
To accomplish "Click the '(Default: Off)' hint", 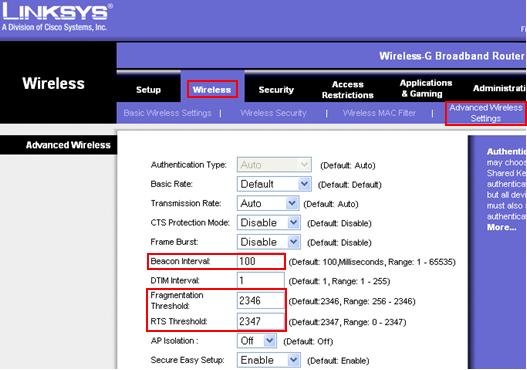I will 308,342.
